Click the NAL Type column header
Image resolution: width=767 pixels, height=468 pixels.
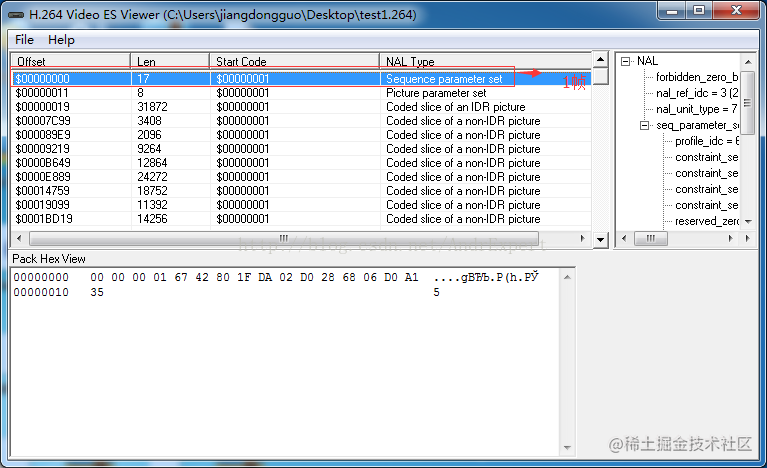pos(485,62)
